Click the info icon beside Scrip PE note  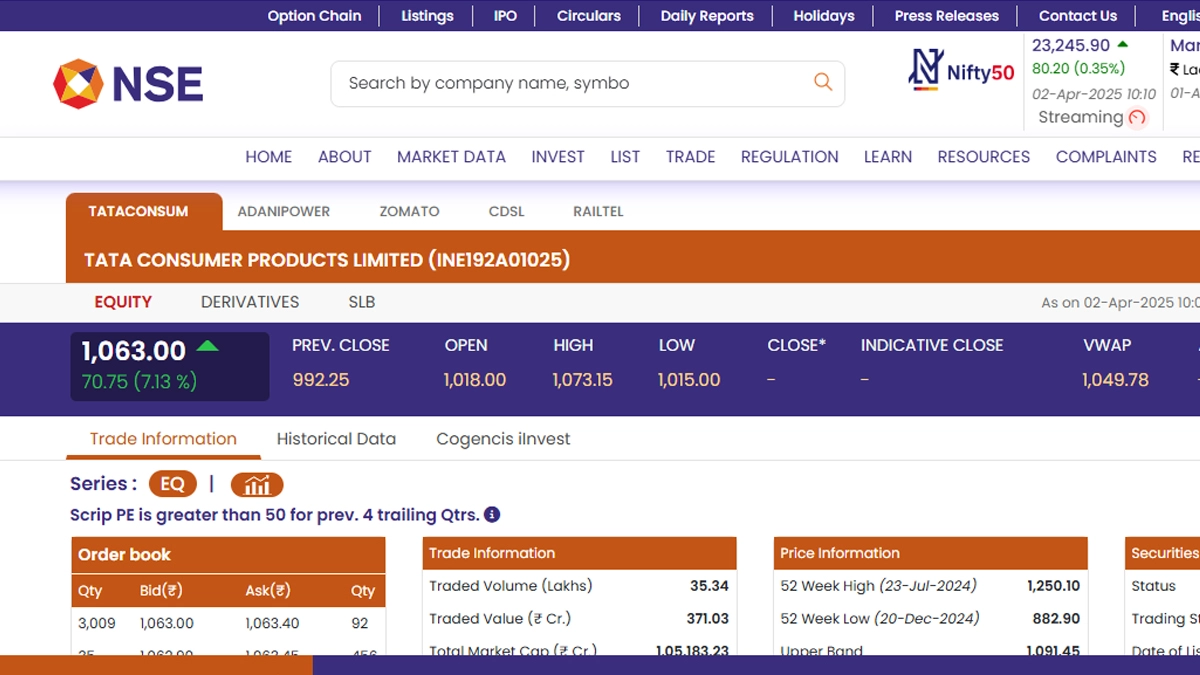[492, 515]
